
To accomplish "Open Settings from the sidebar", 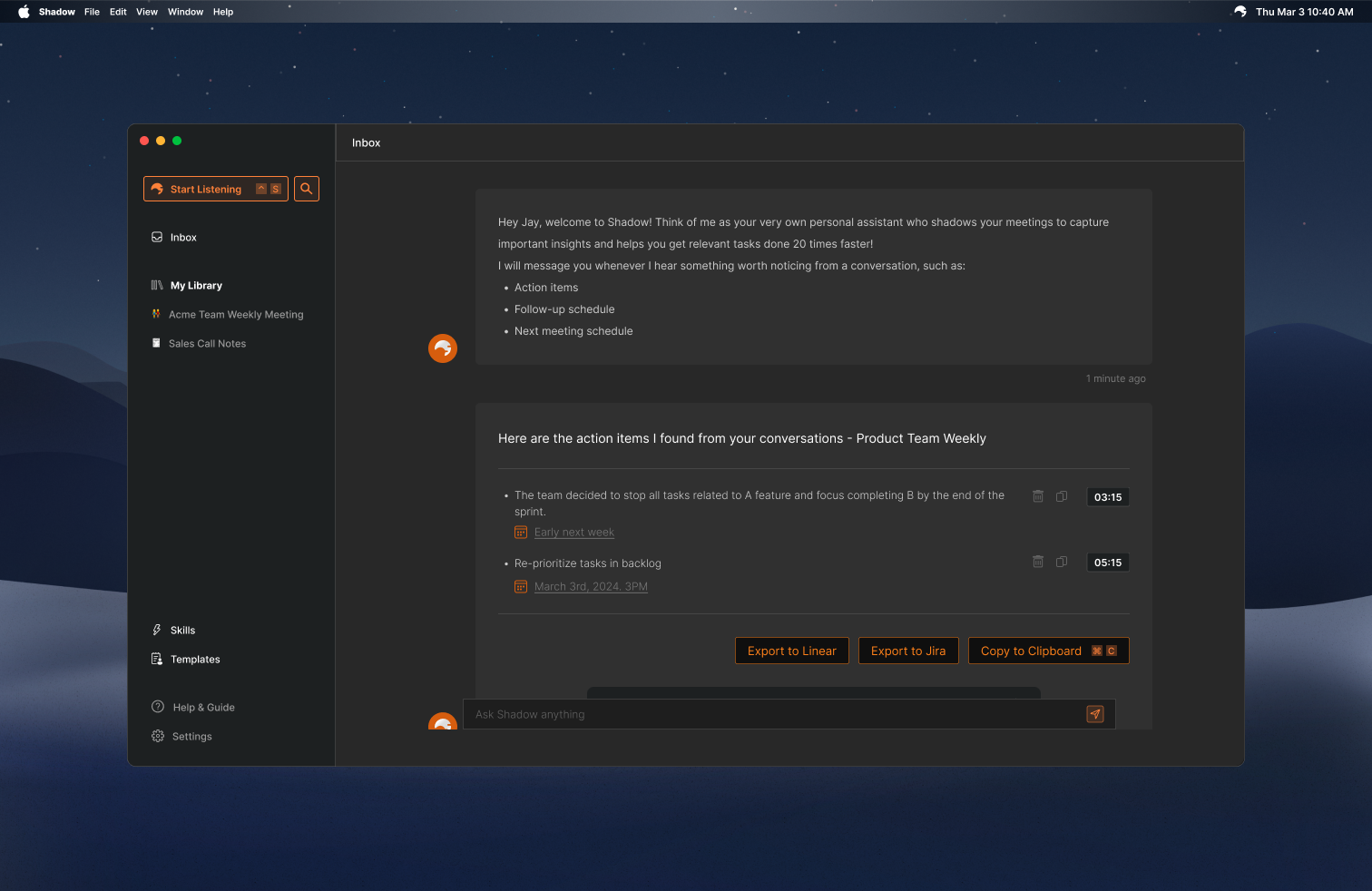I will click(x=191, y=737).
